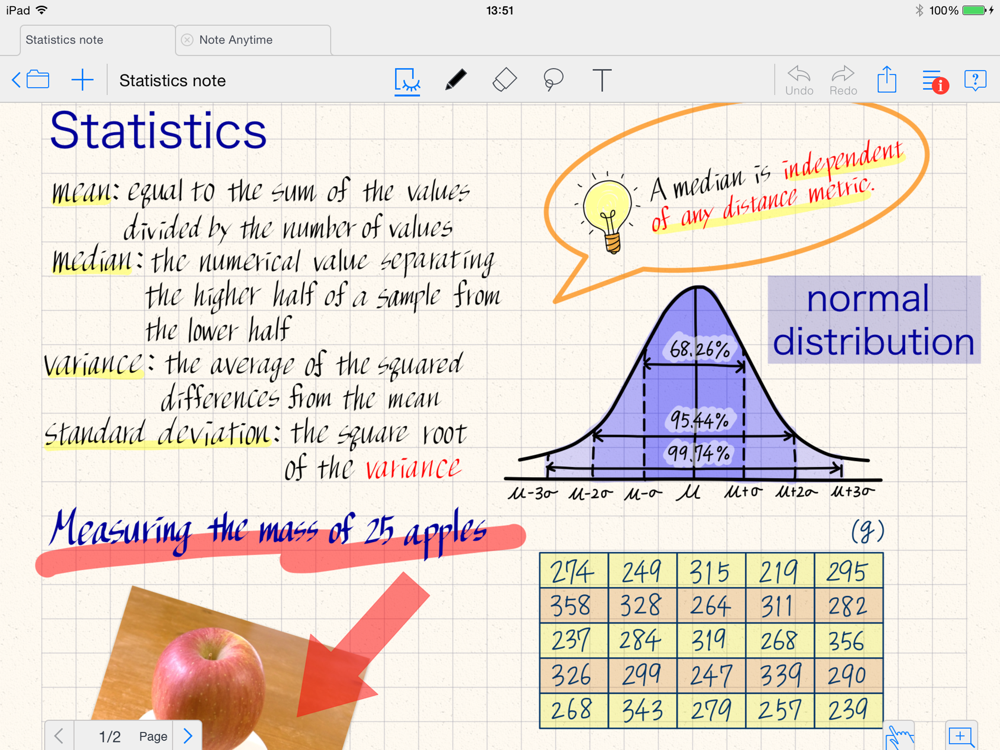Select the Eraser tool

click(504, 80)
